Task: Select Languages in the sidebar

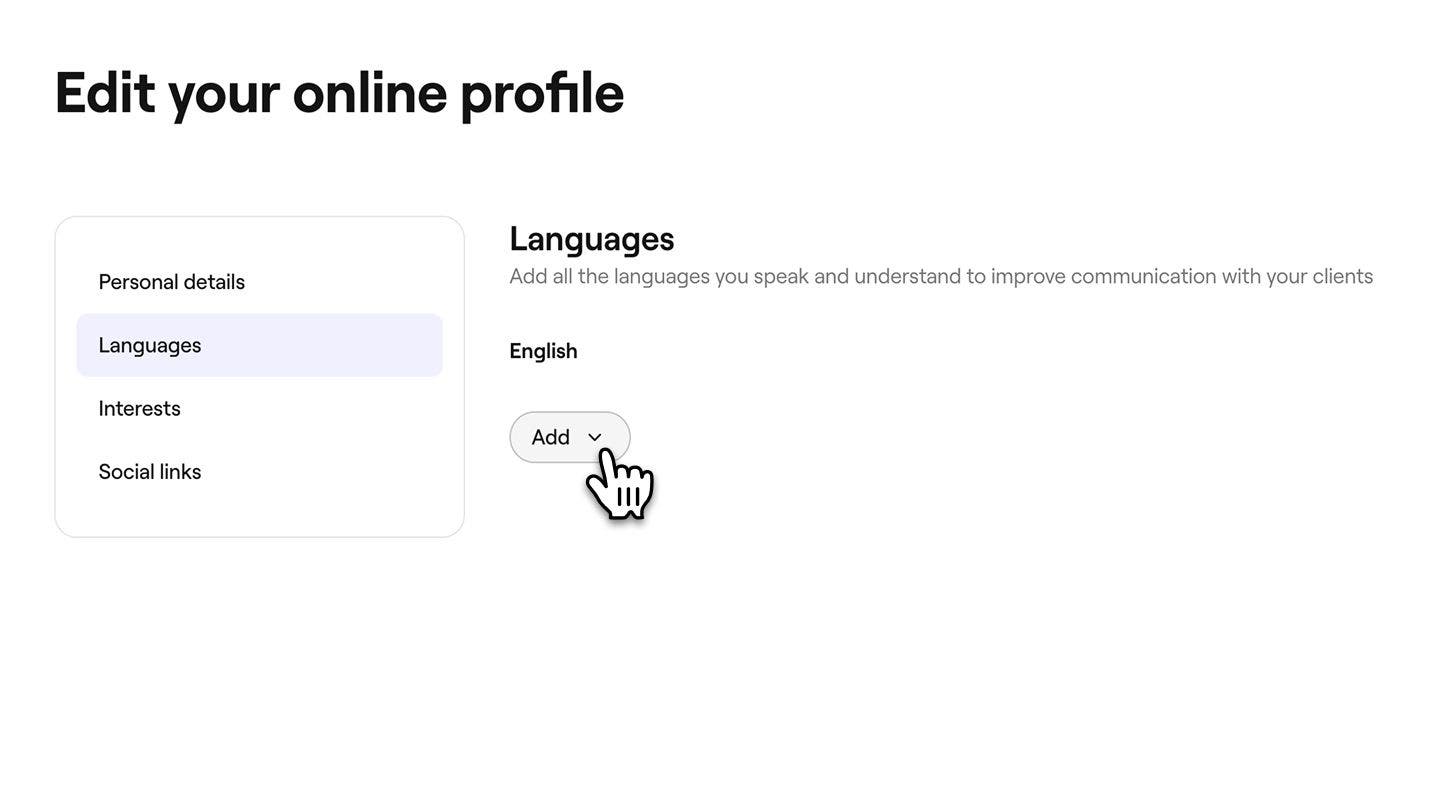Action: 150,345
